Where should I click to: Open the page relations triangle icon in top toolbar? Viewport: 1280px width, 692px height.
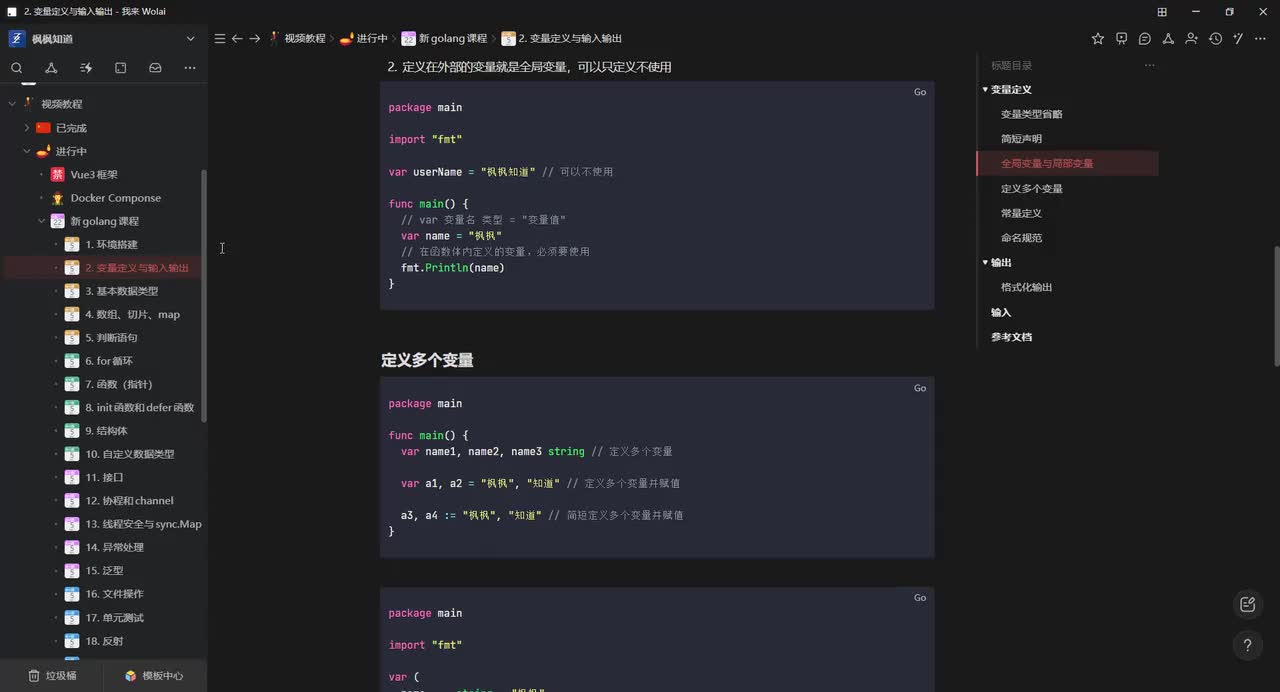(1168, 38)
